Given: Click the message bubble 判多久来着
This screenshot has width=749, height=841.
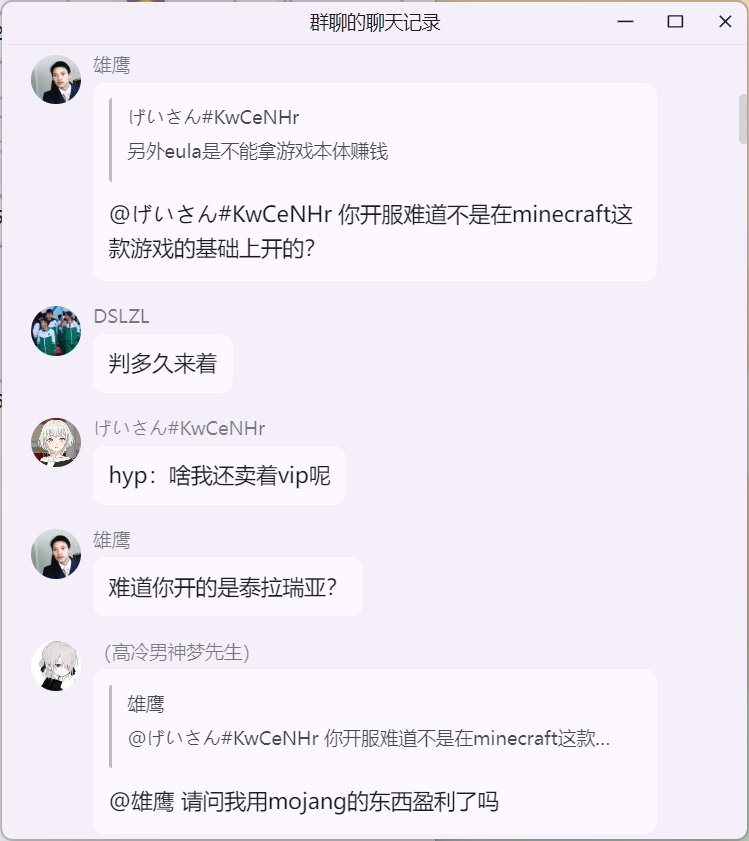Looking at the screenshot, I should (163, 363).
